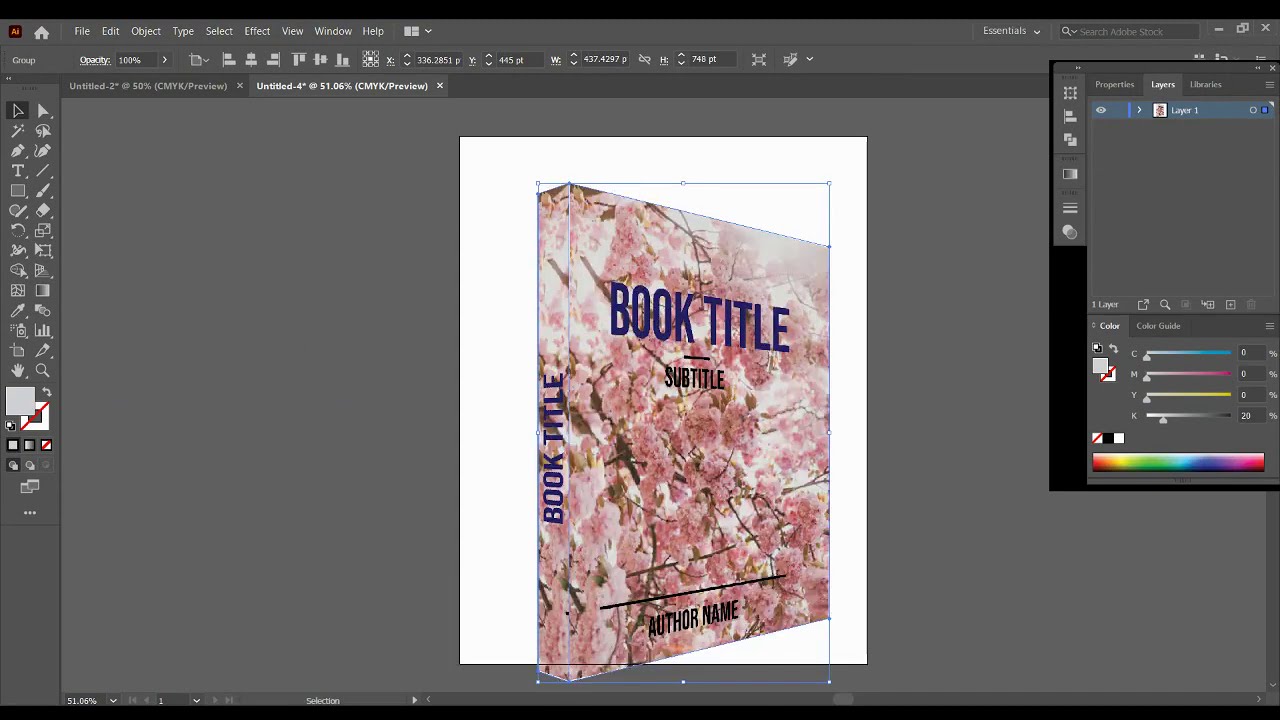Open the Essentials workspace dropdown
This screenshot has height=720, width=1280.
pyautogui.click(x=1012, y=31)
